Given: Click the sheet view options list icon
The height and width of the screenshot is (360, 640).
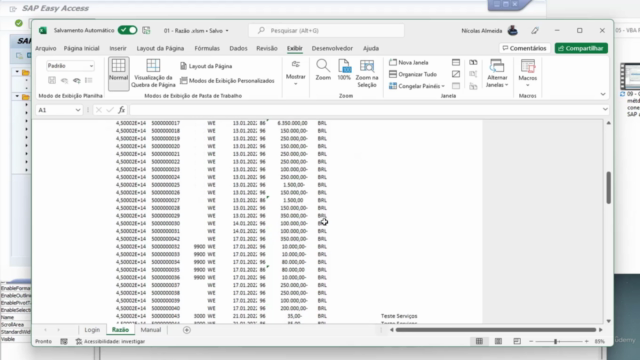Looking at the screenshot, I should (x=89, y=80).
